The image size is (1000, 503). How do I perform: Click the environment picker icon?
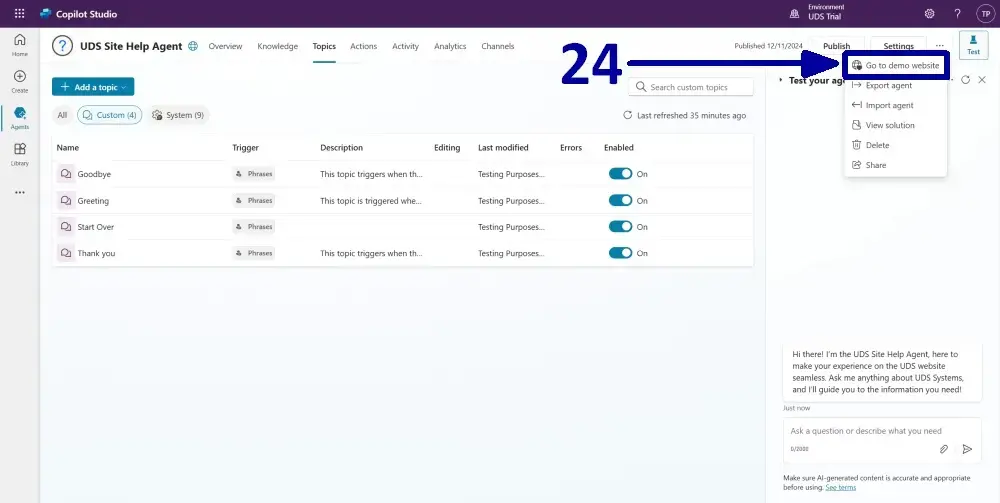(794, 13)
